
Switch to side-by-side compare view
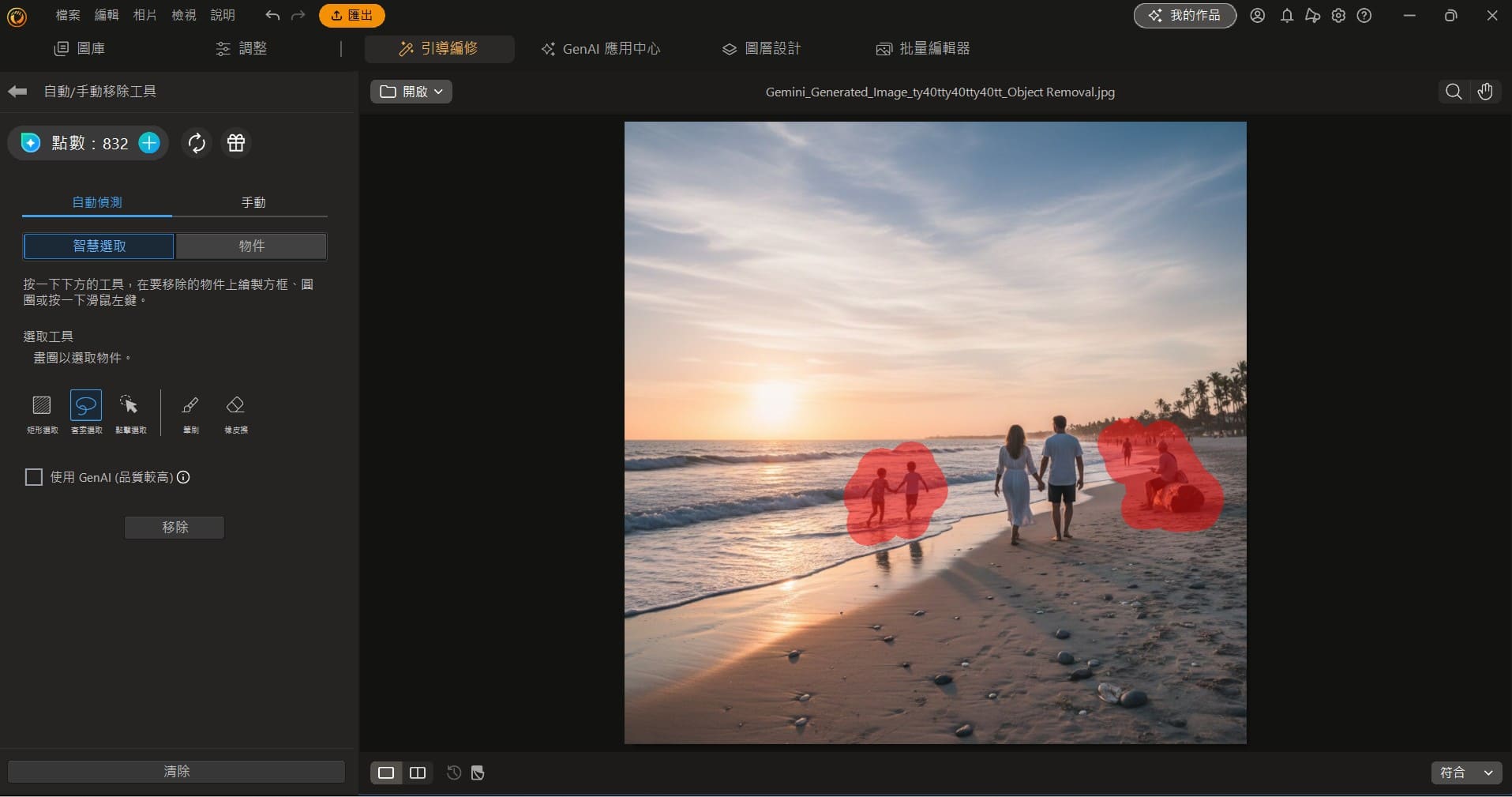click(418, 773)
